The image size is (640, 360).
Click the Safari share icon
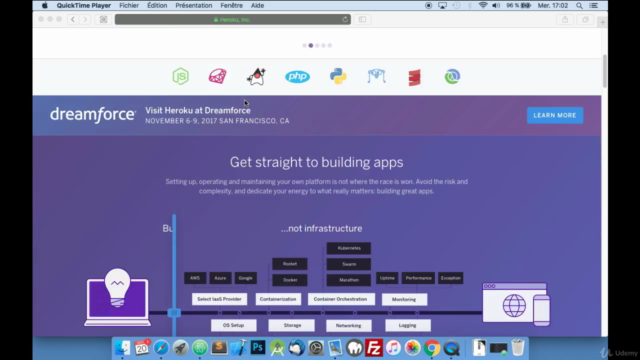click(565, 19)
